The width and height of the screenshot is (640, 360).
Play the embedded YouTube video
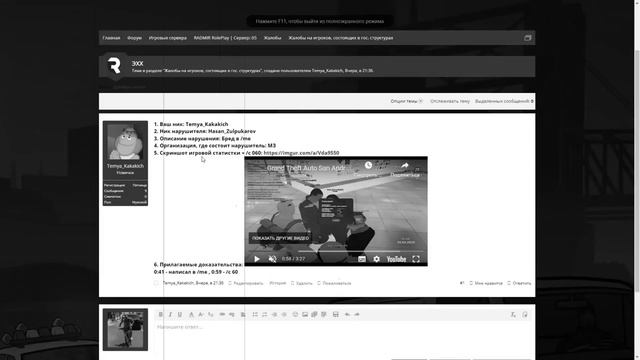[257, 259]
